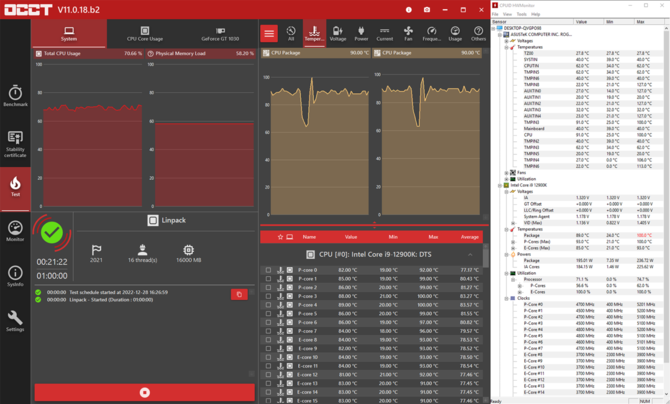Tick checkbox for E-core 8
The image size is (670, 404).
pos(268,340)
